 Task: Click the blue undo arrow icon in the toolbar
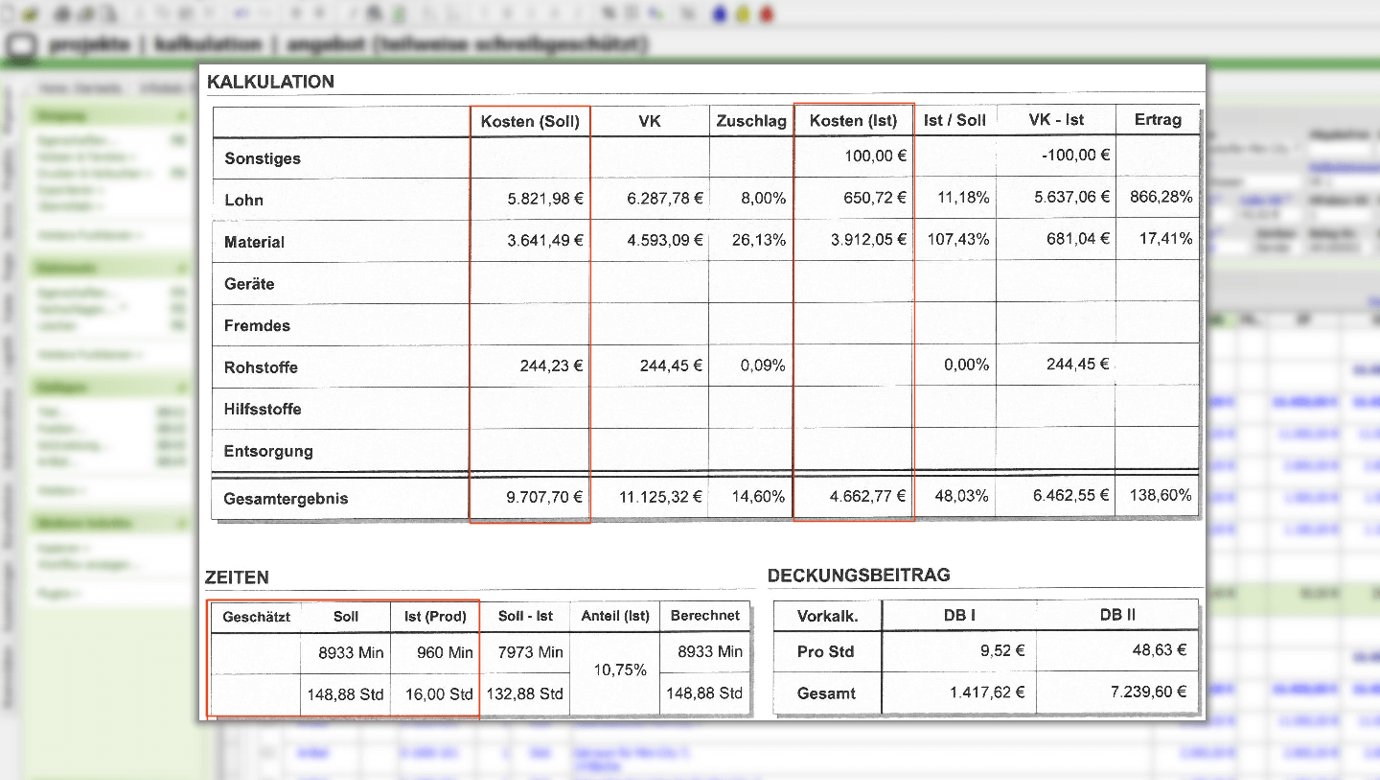click(243, 14)
